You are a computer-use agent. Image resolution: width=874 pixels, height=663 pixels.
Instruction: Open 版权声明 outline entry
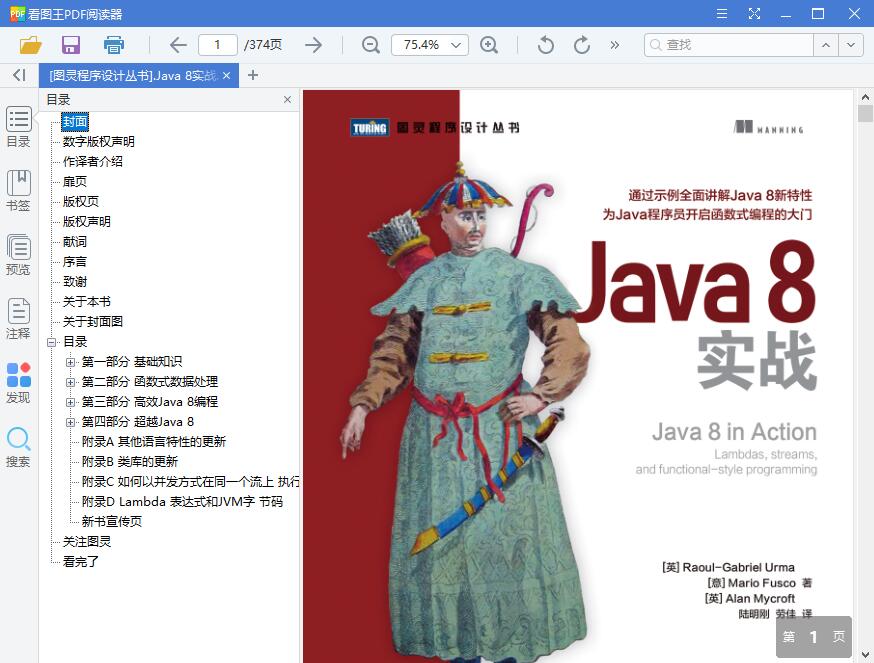[x=86, y=222]
